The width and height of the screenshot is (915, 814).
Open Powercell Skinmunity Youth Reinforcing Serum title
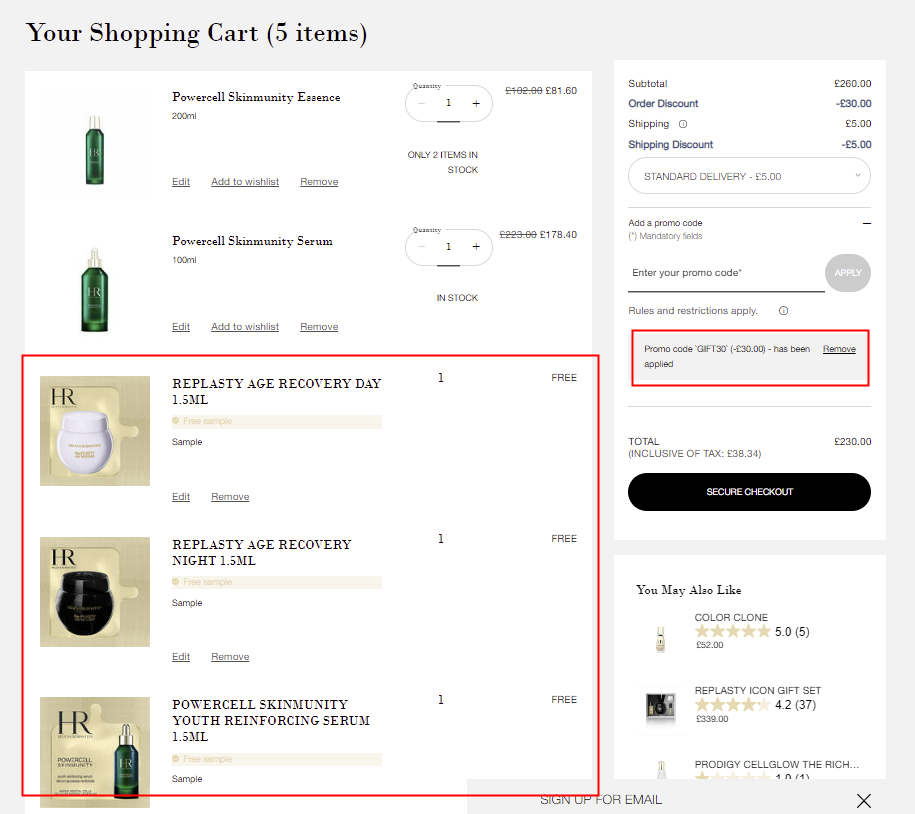(271, 721)
